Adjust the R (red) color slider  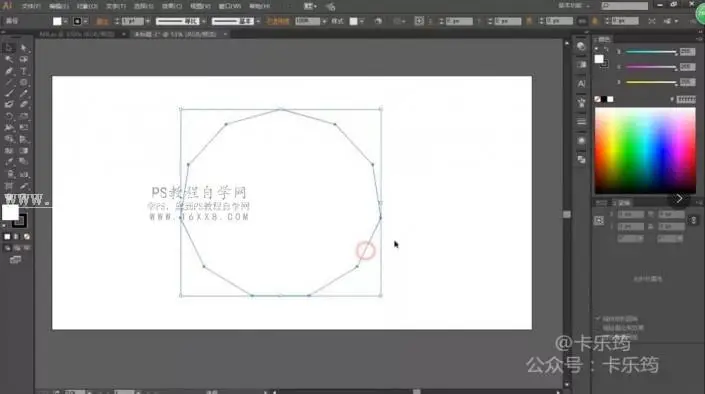tap(651, 52)
